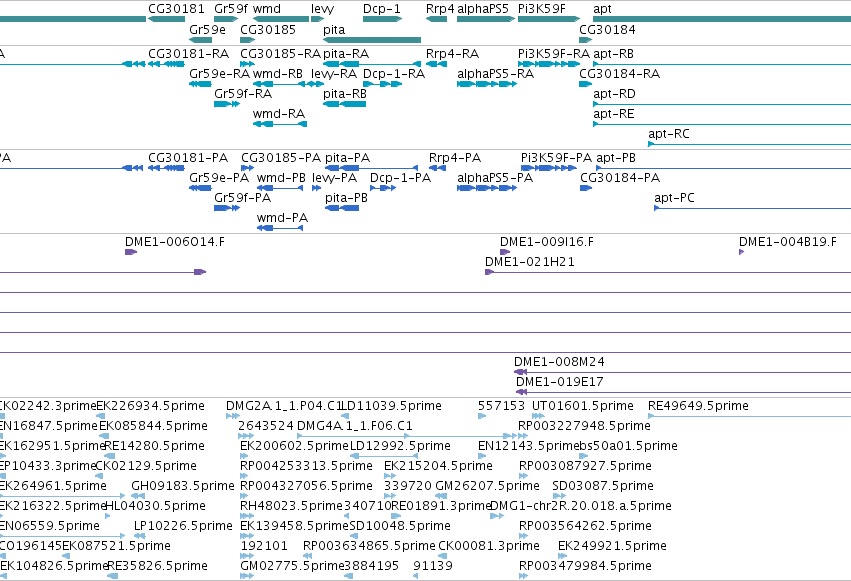The image size is (851, 581).
Task: Click the RP003479984.5prime EST label
Action: (x=585, y=566)
